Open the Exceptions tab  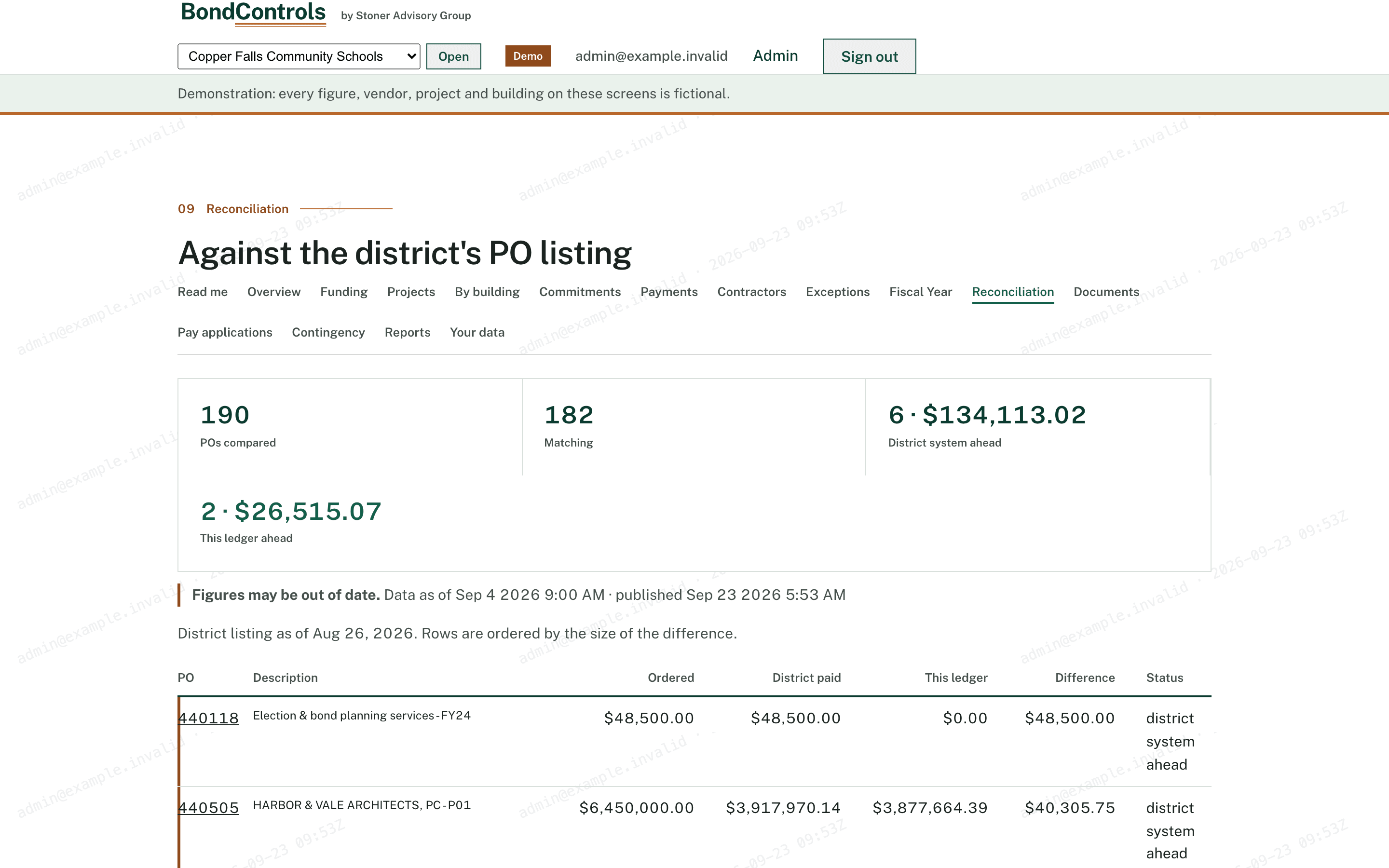tap(837, 292)
